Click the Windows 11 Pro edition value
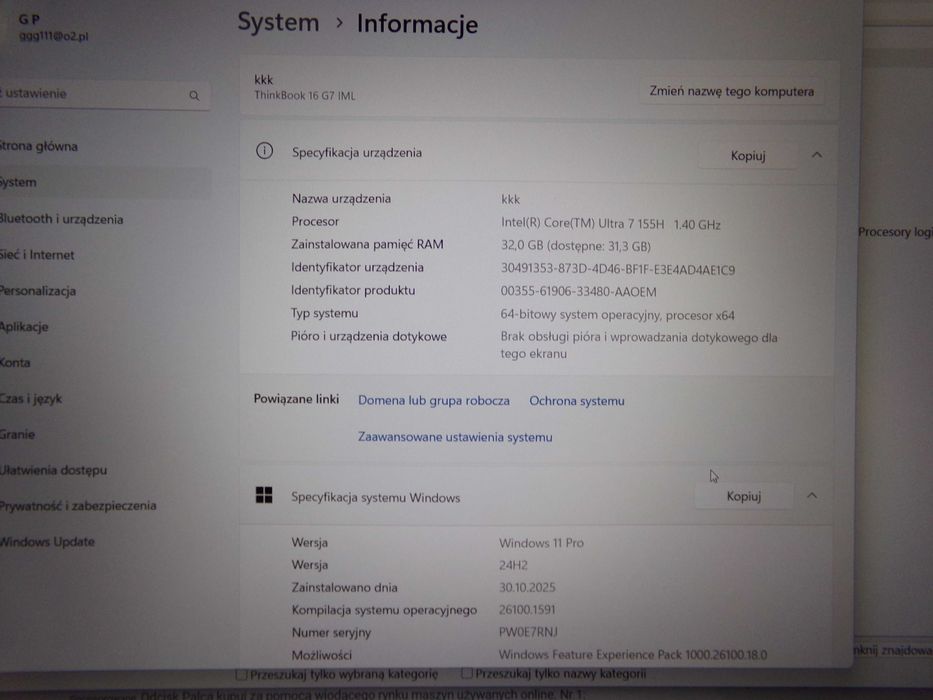Image resolution: width=933 pixels, height=700 pixels. (x=541, y=543)
